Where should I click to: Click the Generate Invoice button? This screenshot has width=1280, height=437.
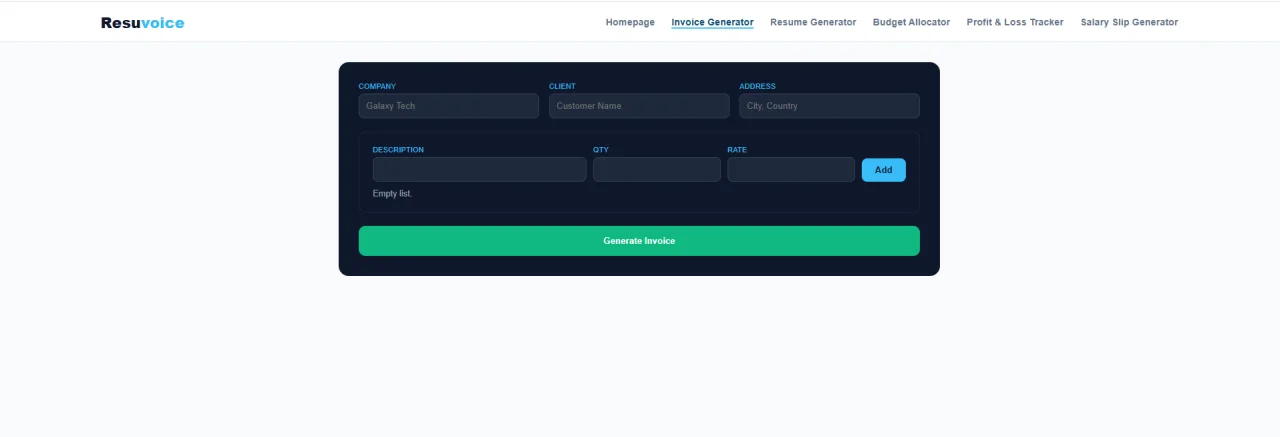click(639, 241)
